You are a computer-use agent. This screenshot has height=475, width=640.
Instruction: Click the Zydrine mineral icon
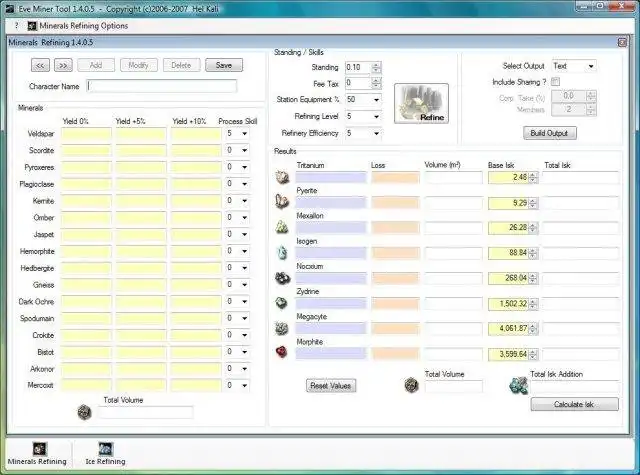282,303
